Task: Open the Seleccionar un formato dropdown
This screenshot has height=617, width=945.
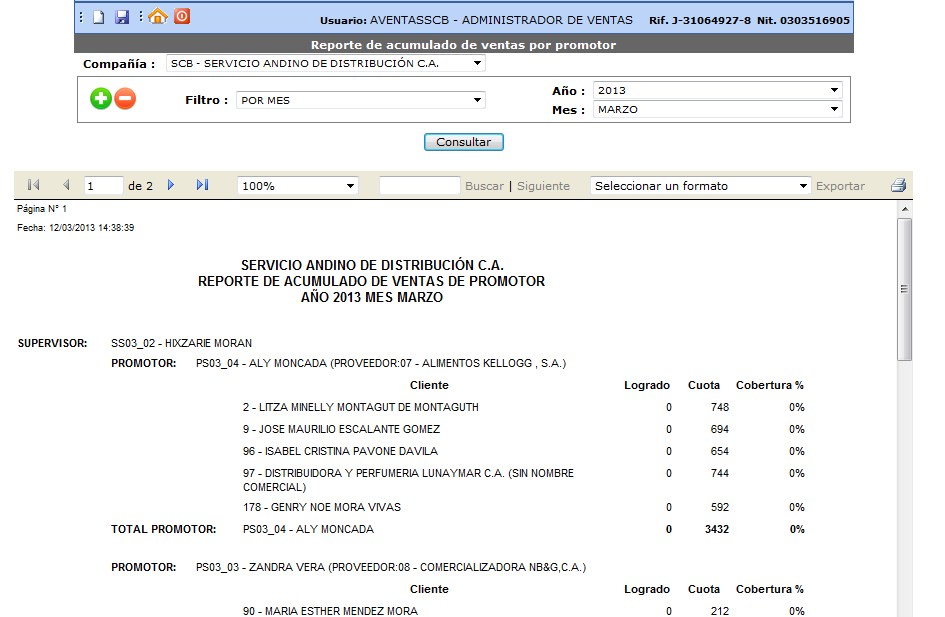Action: [700, 186]
